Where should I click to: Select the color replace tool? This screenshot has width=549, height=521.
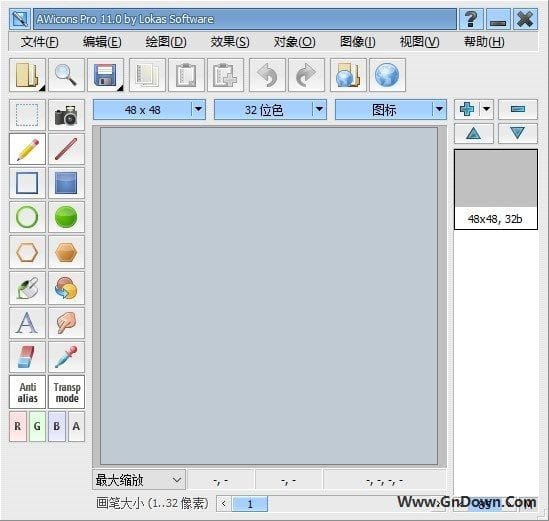coord(66,288)
